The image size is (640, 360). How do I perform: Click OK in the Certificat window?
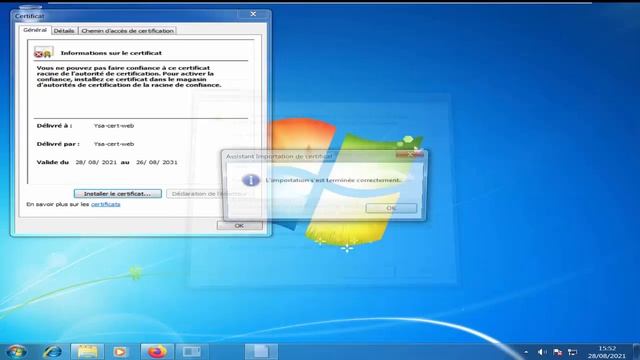tap(240, 225)
